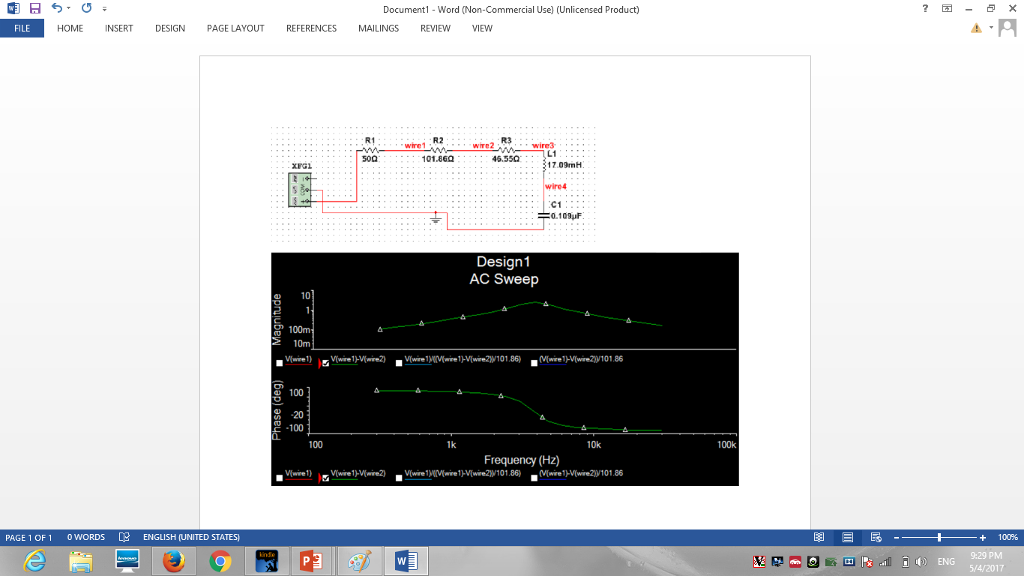1024x576 pixels.
Task: Click the proofing errors icon in status bar
Action: pyautogui.click(x=124, y=537)
